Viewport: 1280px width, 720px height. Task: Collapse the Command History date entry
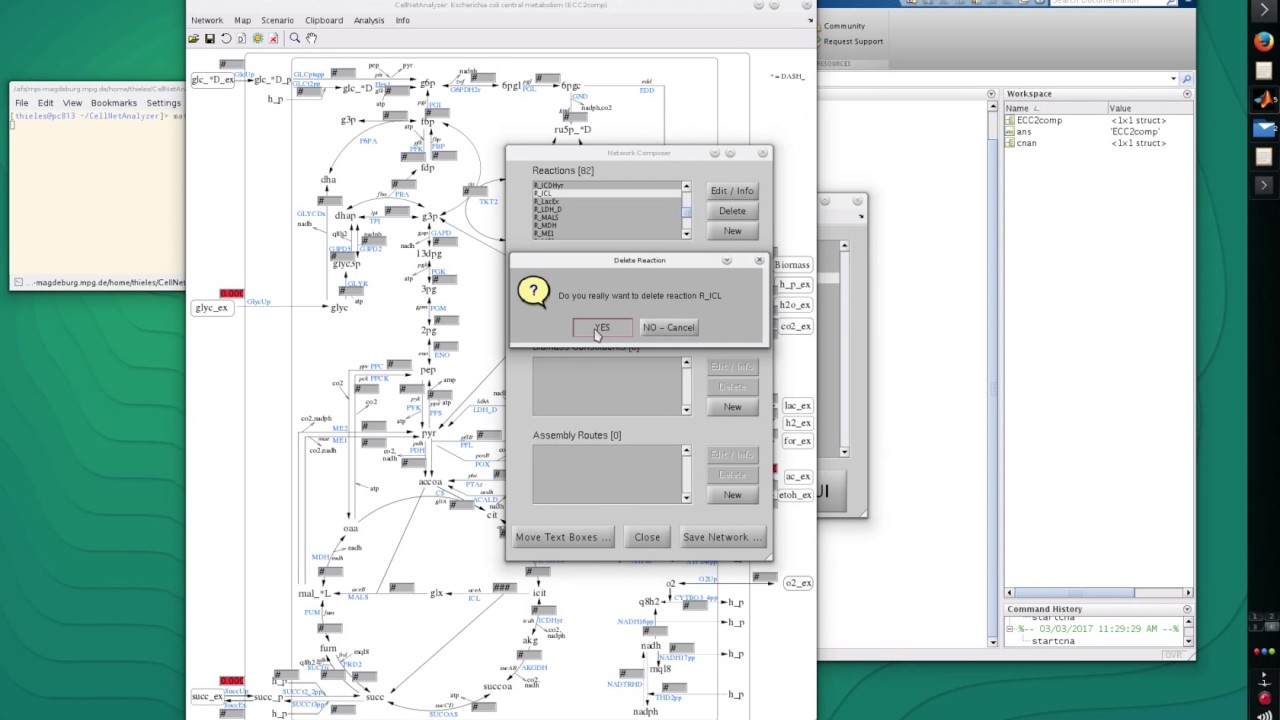point(1010,629)
